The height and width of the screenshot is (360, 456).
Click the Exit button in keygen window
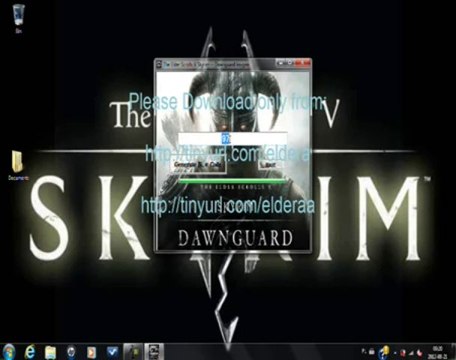pos(271,165)
